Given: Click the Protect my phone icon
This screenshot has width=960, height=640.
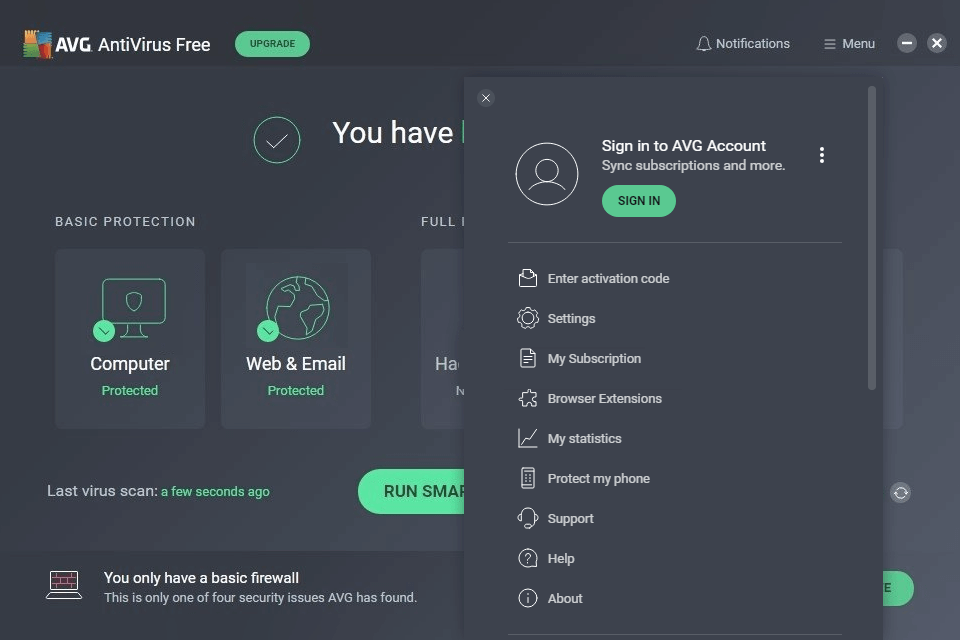Looking at the screenshot, I should pyautogui.click(x=528, y=478).
